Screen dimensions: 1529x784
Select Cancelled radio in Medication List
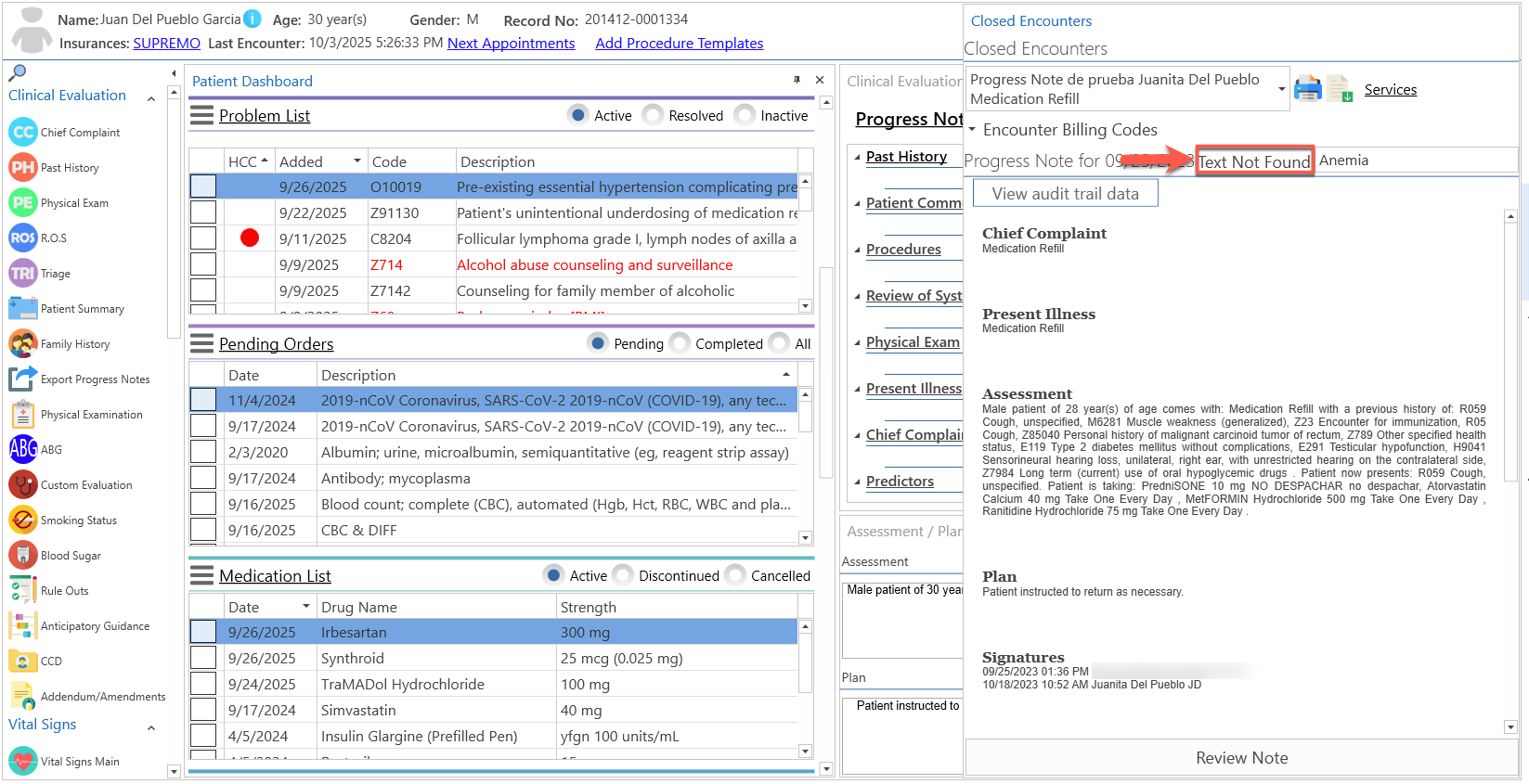coord(735,575)
